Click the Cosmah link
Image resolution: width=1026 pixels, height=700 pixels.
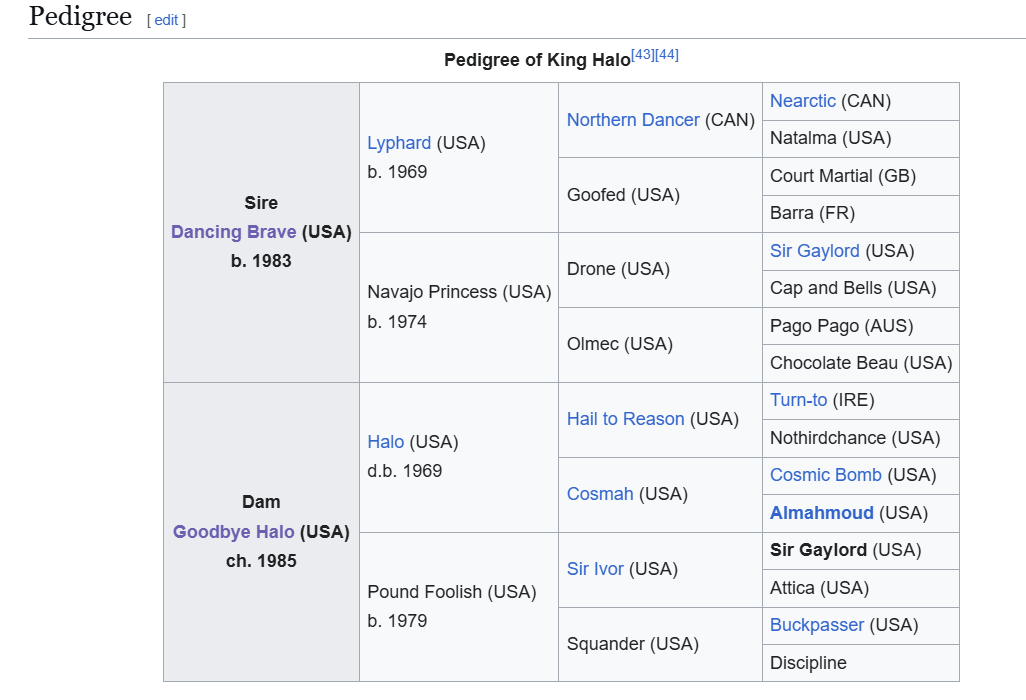(600, 493)
